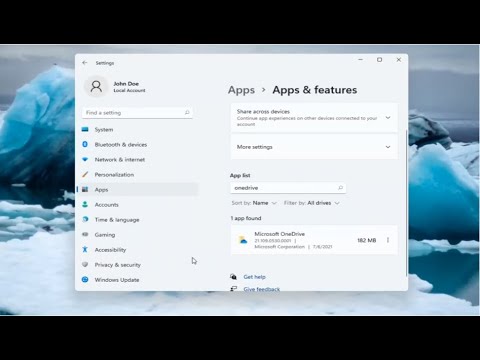Click the Find a setting search box

click(137, 113)
